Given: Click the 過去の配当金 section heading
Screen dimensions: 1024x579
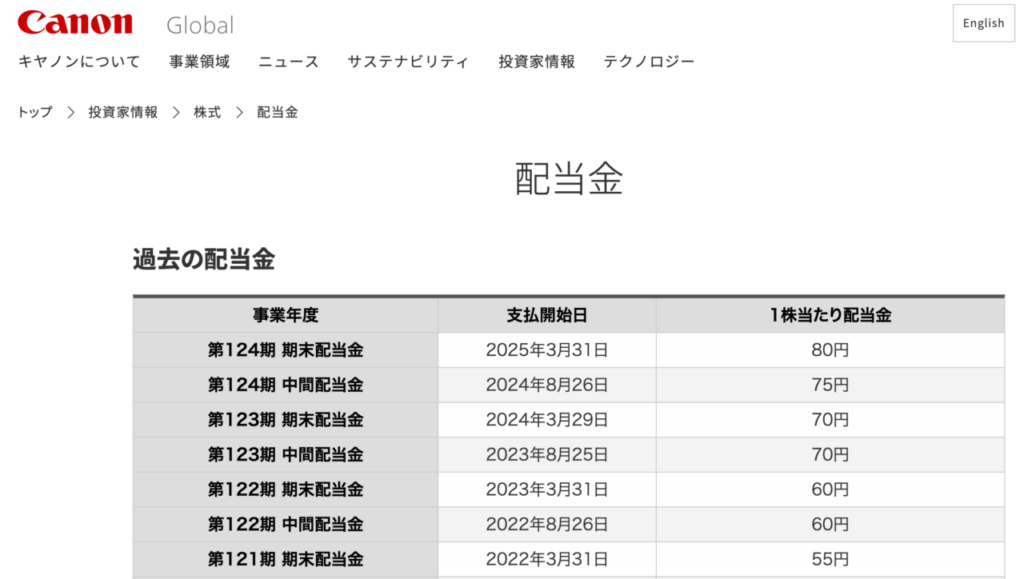Looking at the screenshot, I should click(x=204, y=259).
